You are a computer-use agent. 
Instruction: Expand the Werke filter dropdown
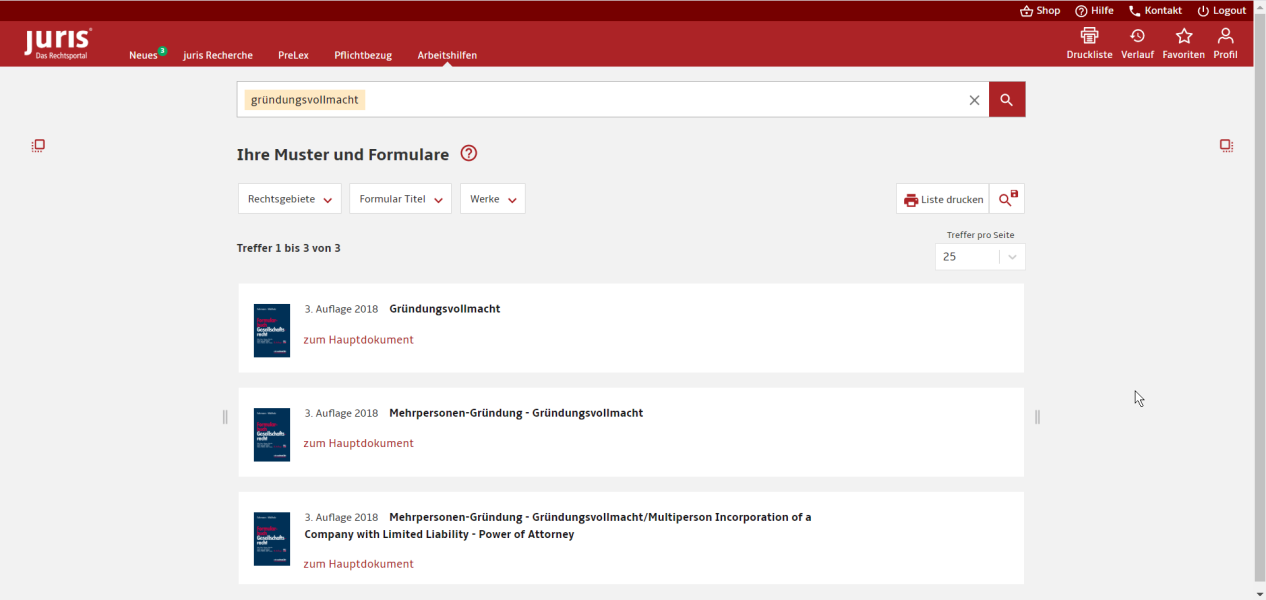pos(493,199)
